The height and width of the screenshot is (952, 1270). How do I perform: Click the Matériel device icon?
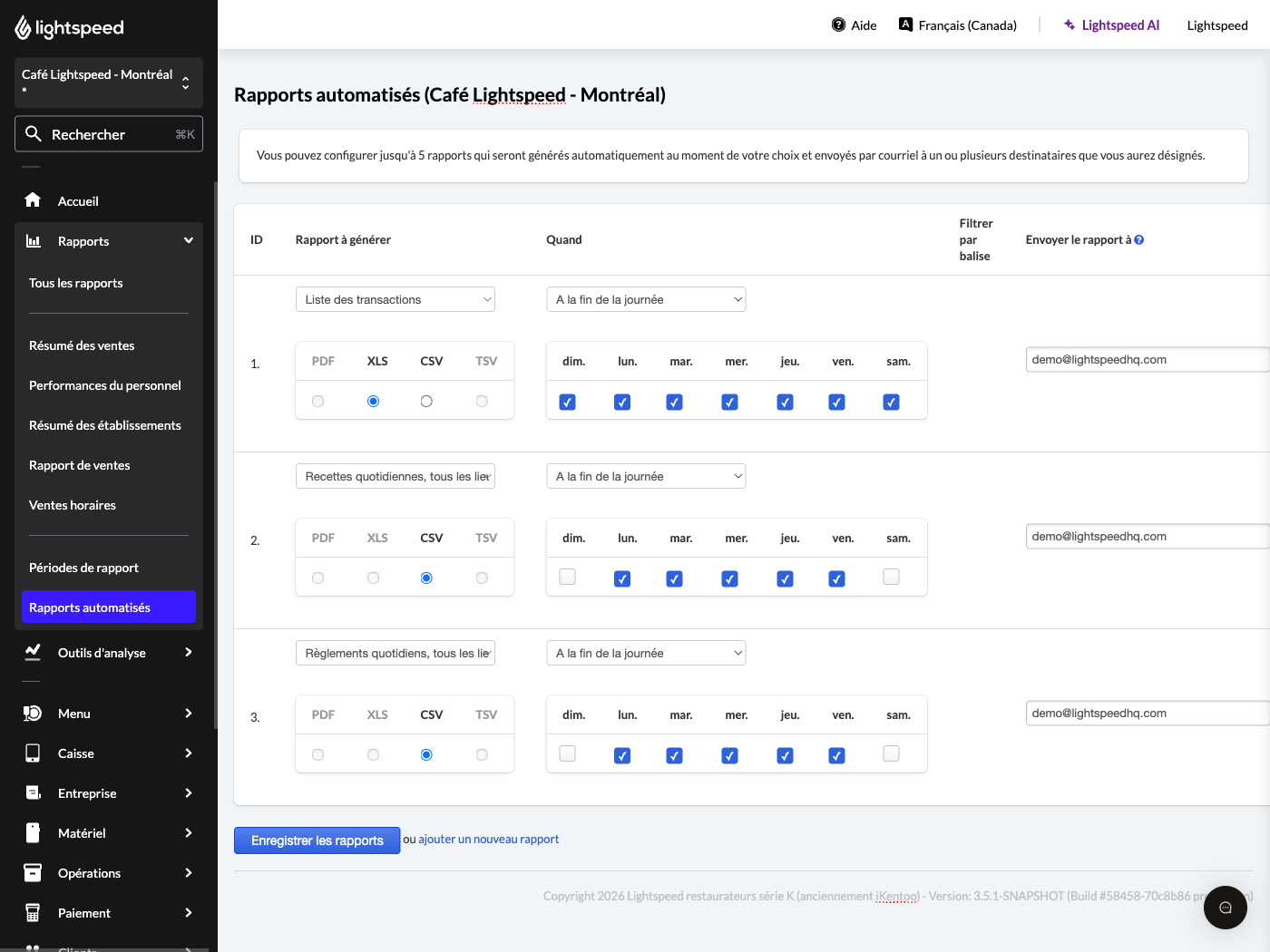tap(33, 833)
